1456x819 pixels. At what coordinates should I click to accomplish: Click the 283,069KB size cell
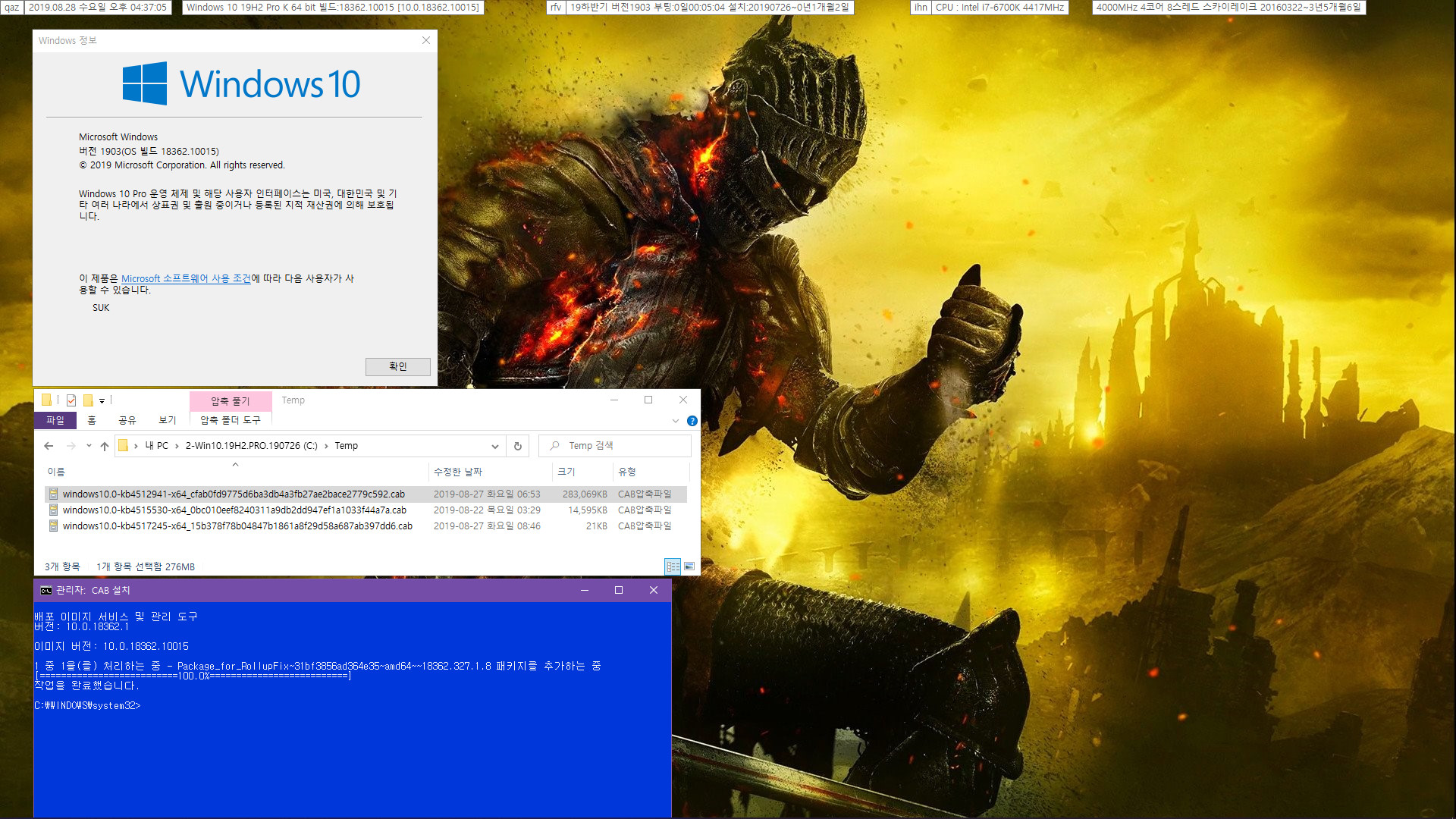coord(585,494)
